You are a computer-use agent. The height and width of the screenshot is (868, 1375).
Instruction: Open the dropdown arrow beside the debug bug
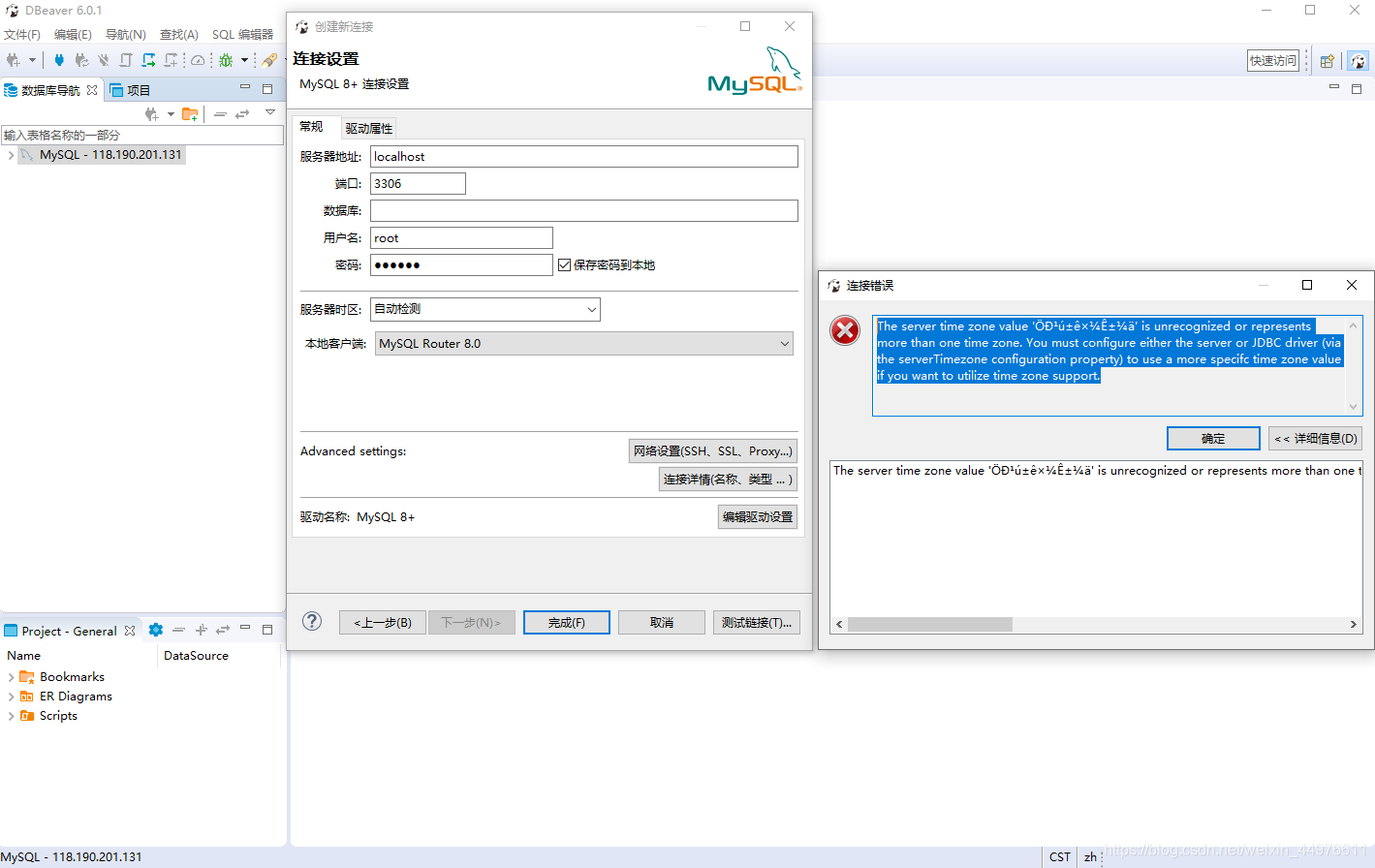point(244,60)
